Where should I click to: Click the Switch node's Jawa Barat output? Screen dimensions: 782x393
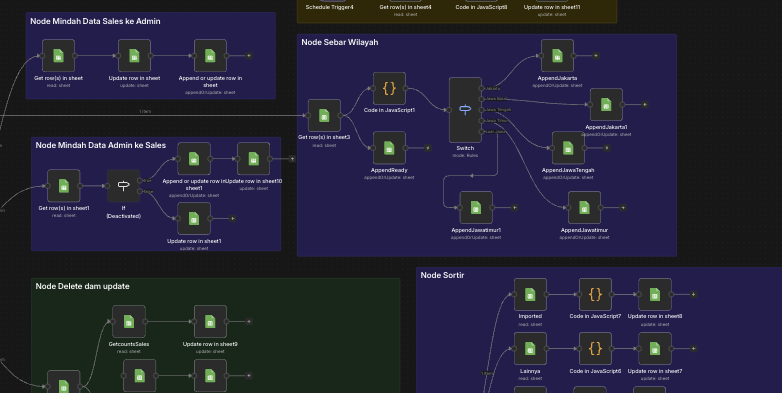482,99
